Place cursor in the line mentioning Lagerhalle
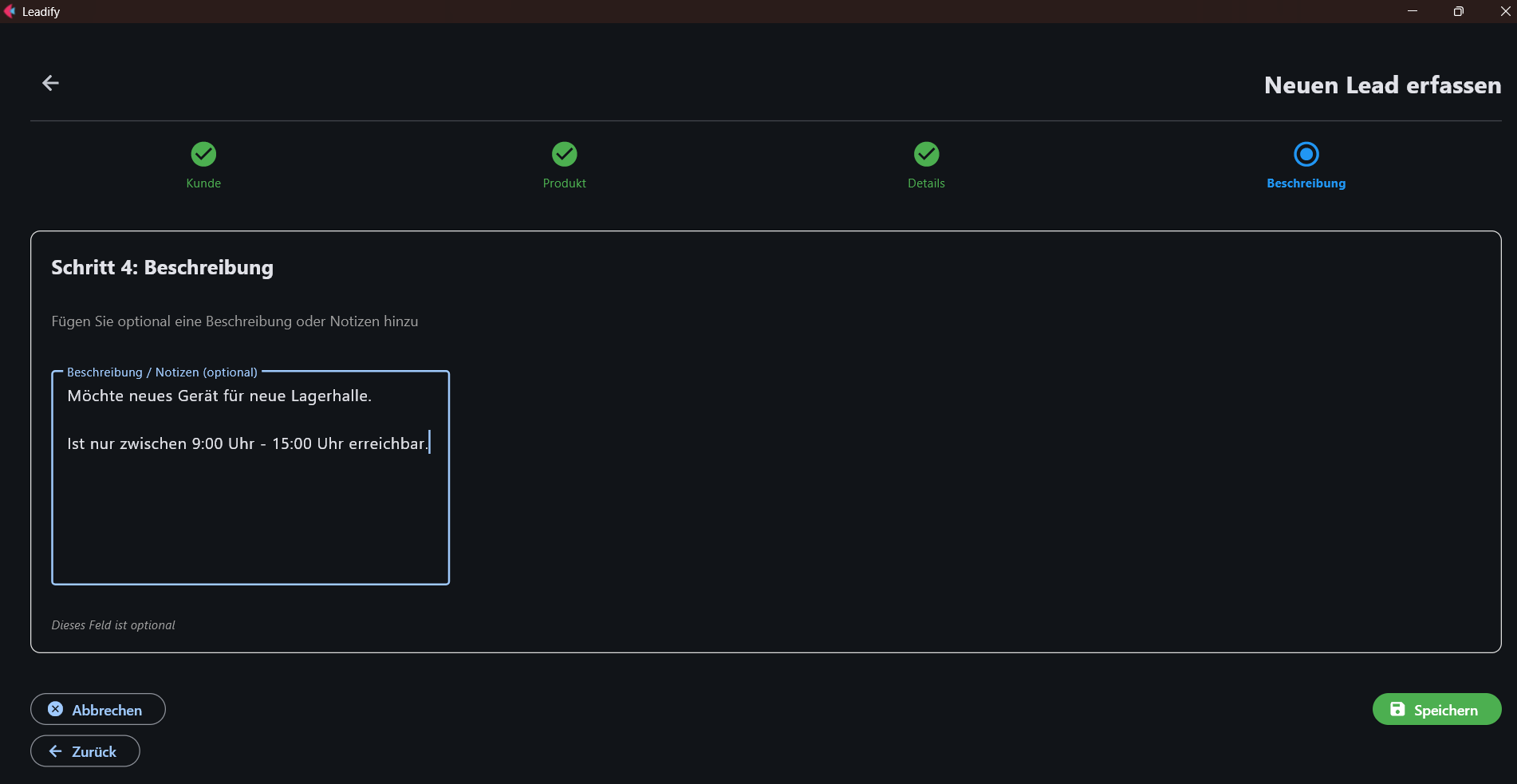Screen dimensions: 1517x784 pyautogui.click(x=219, y=396)
